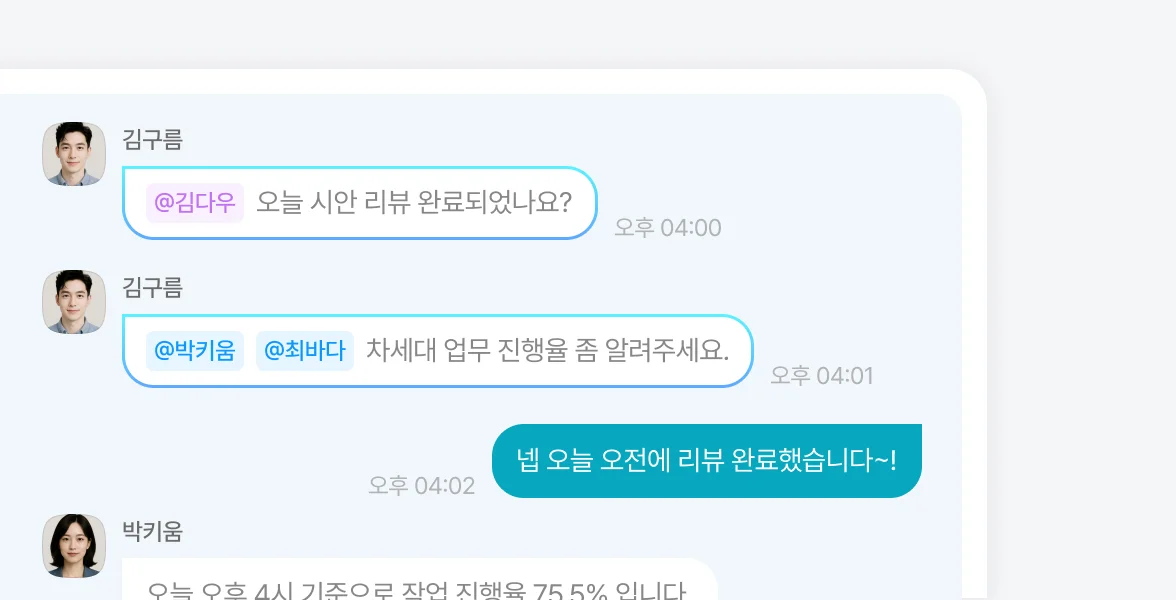Click the 오후 04:00 timestamp

667,228
